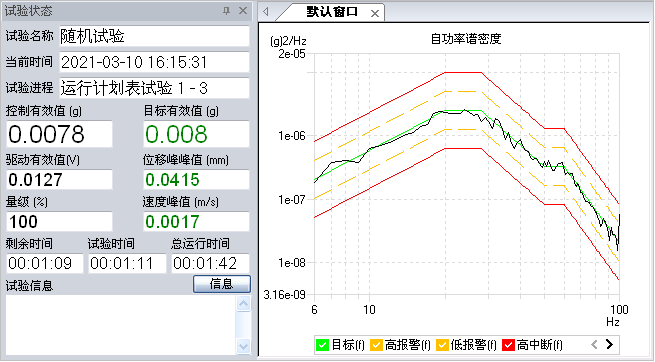Click the 试验名称 field 随机试验
This screenshot has height=362, width=655.
point(154,36)
